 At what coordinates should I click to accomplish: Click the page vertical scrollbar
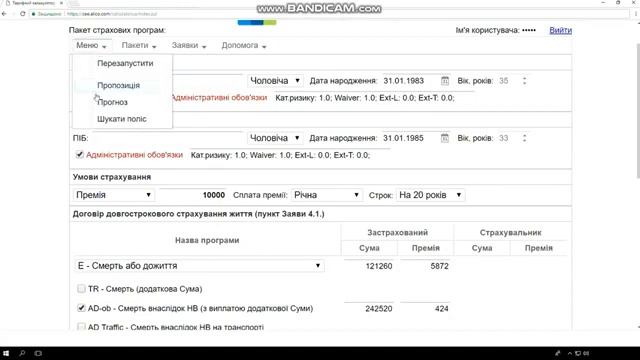[x=638, y=110]
